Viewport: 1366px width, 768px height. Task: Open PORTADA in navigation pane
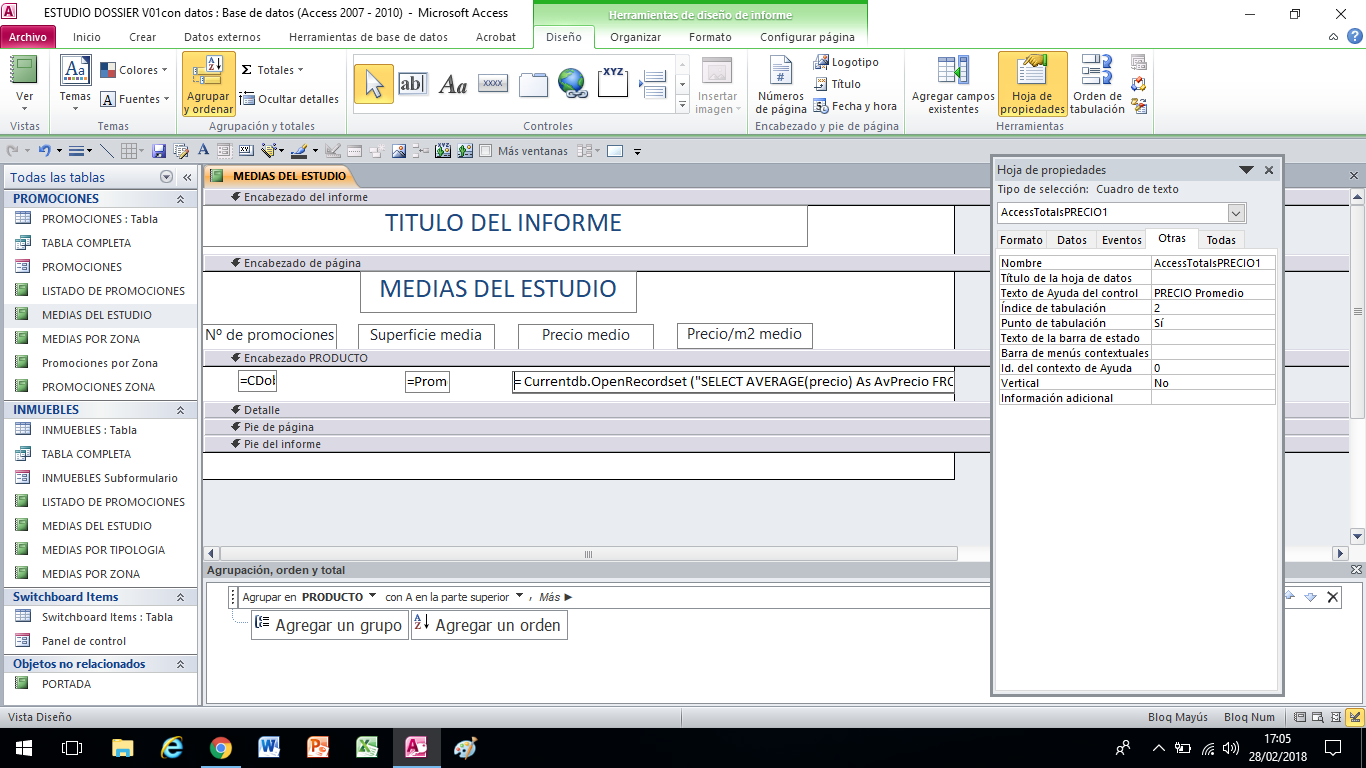click(x=66, y=684)
